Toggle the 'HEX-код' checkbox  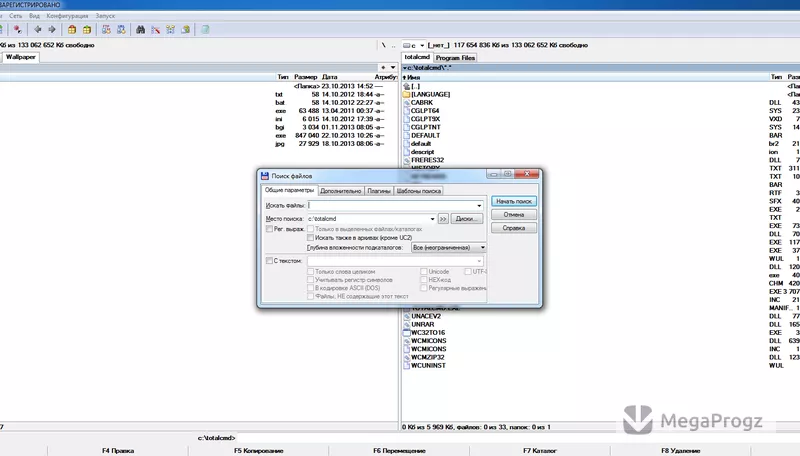click(423, 280)
